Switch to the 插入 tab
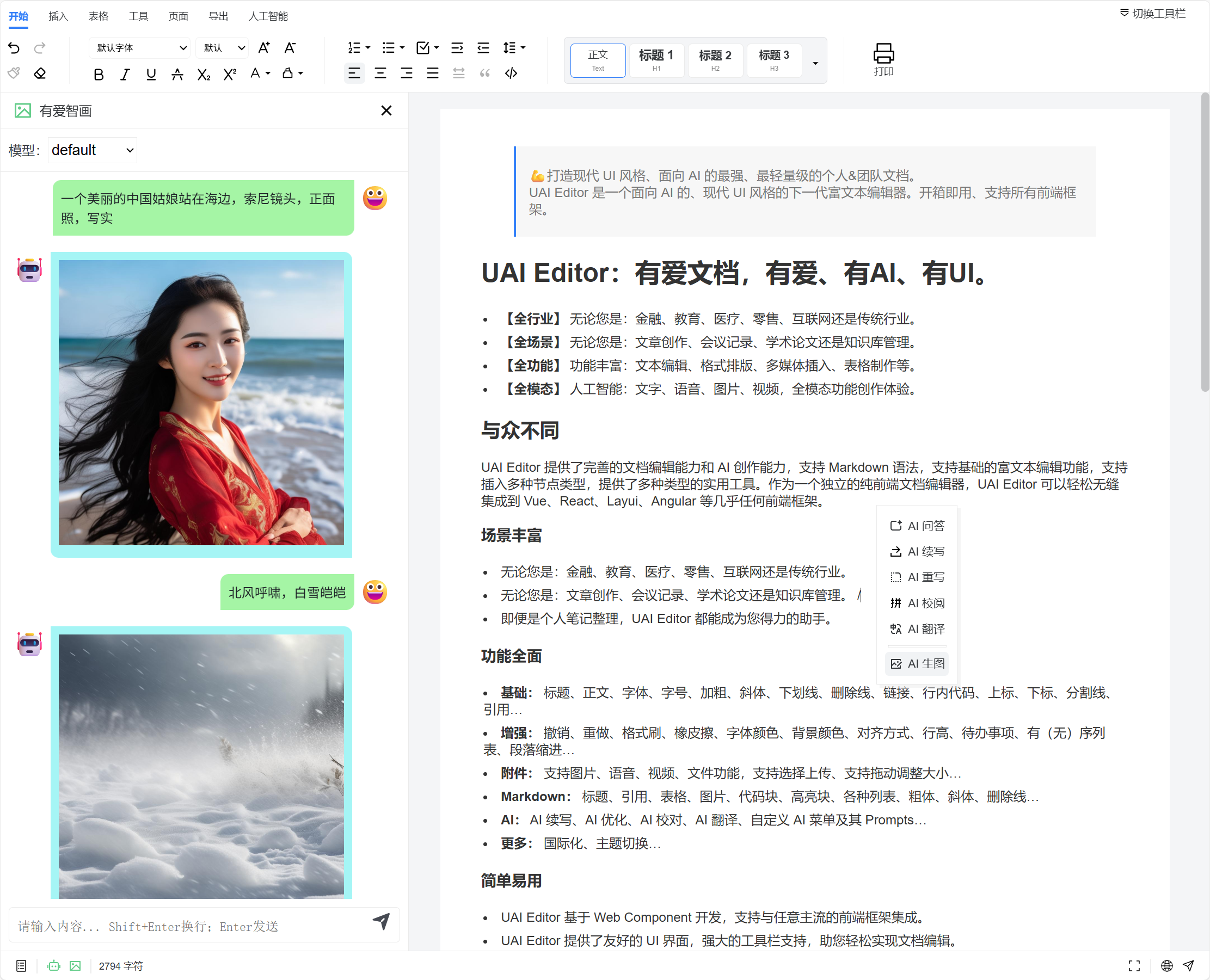This screenshot has width=1210, height=980. click(x=58, y=16)
